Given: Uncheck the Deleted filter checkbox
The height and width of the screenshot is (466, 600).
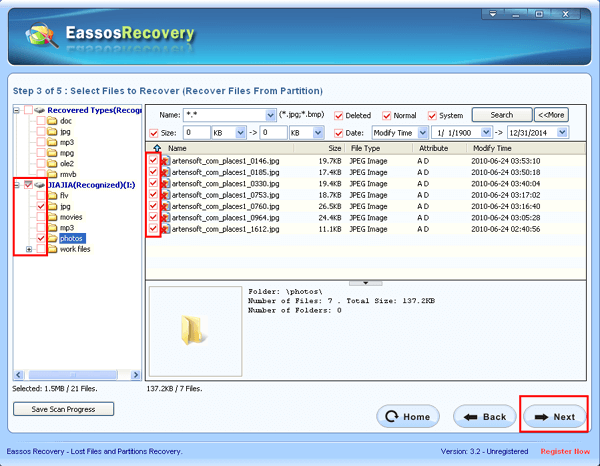Looking at the screenshot, I should 338,116.
